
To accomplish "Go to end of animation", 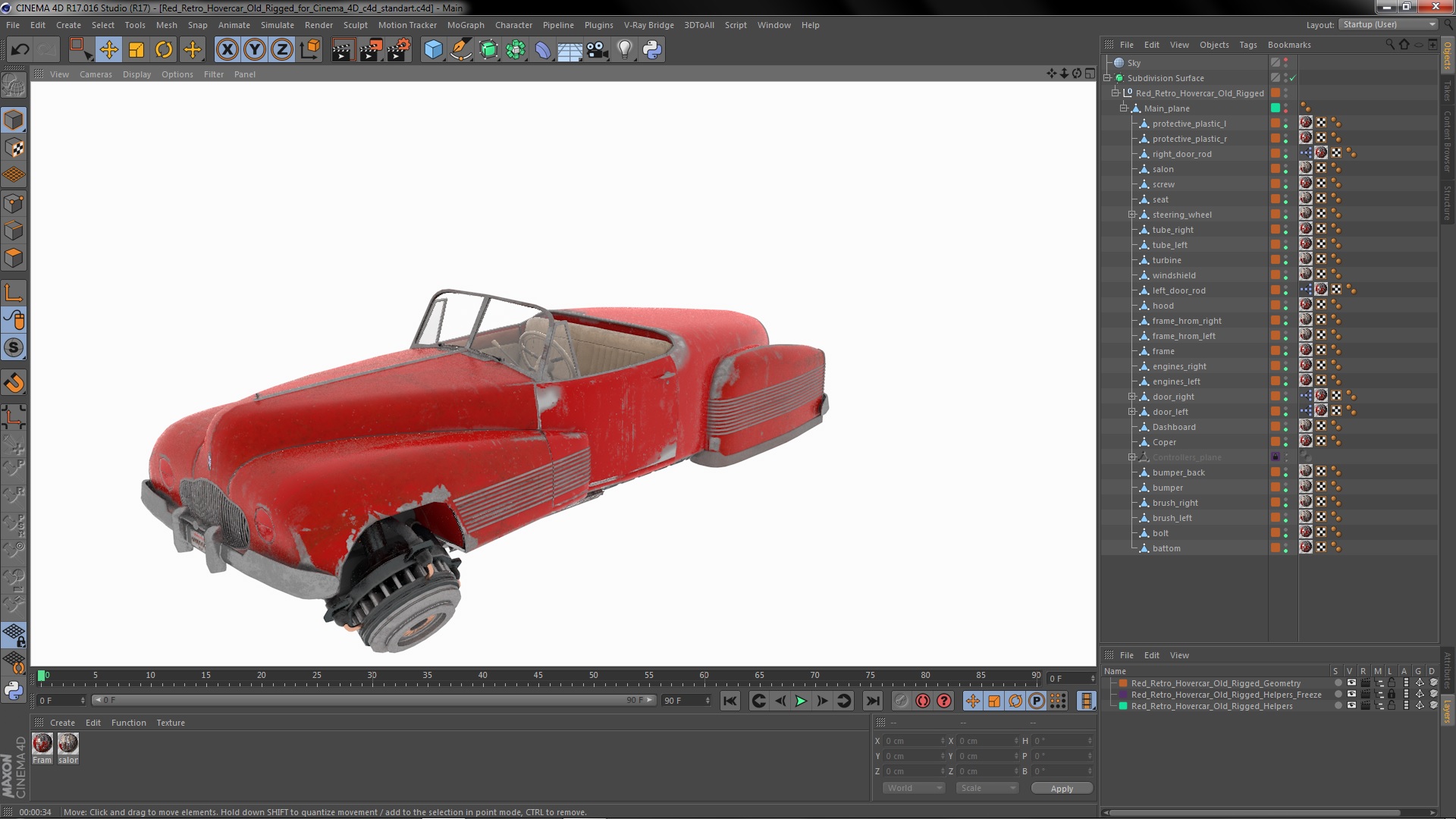I will [x=873, y=701].
